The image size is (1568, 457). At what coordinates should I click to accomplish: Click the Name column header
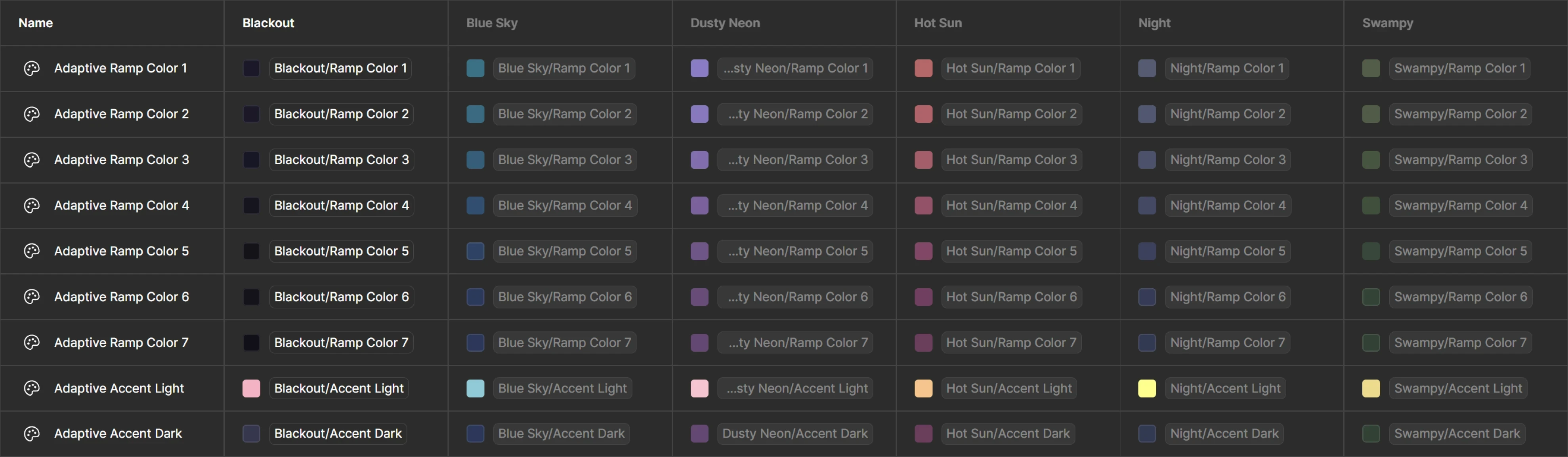tap(35, 23)
